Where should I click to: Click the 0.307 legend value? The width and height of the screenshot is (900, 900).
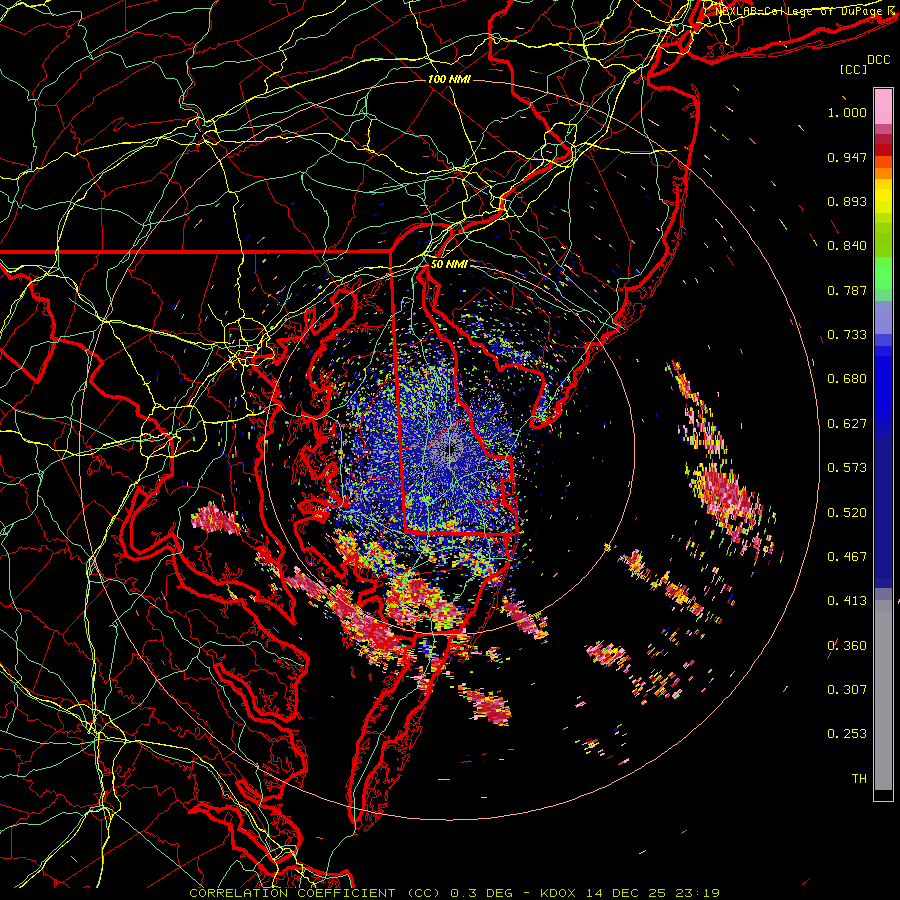pyautogui.click(x=847, y=690)
